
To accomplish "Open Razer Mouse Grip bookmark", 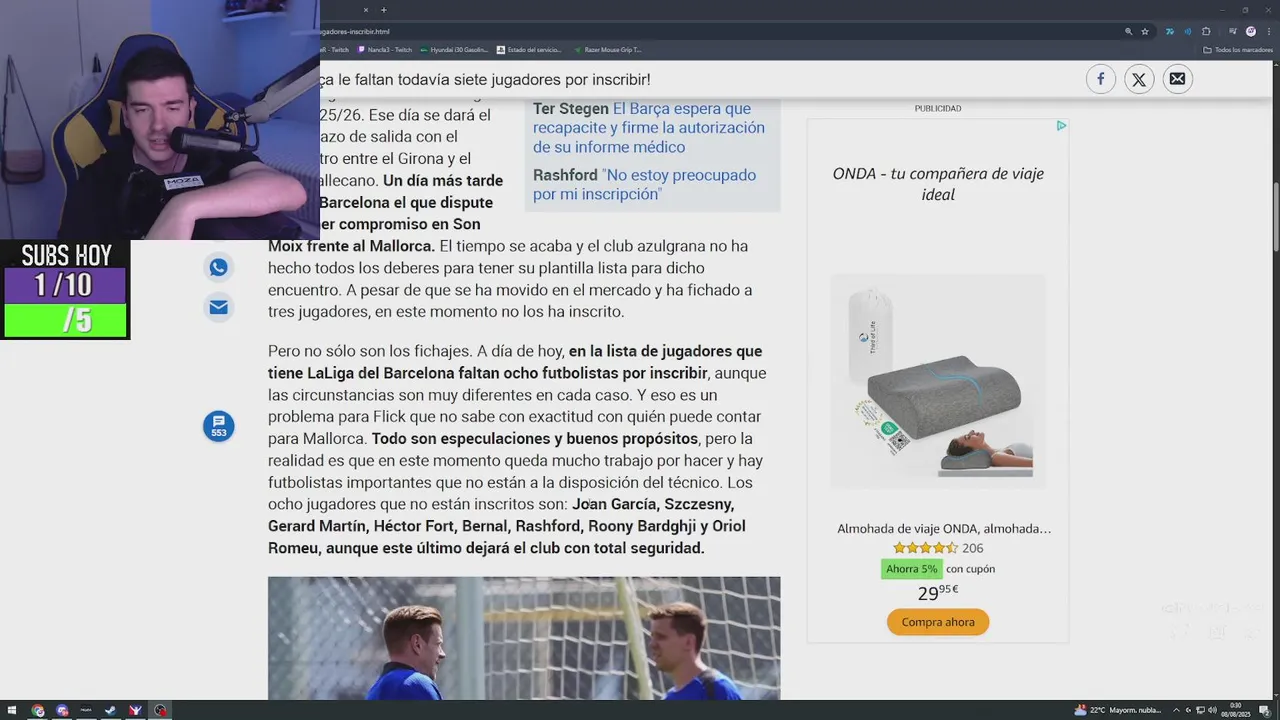I will point(608,49).
